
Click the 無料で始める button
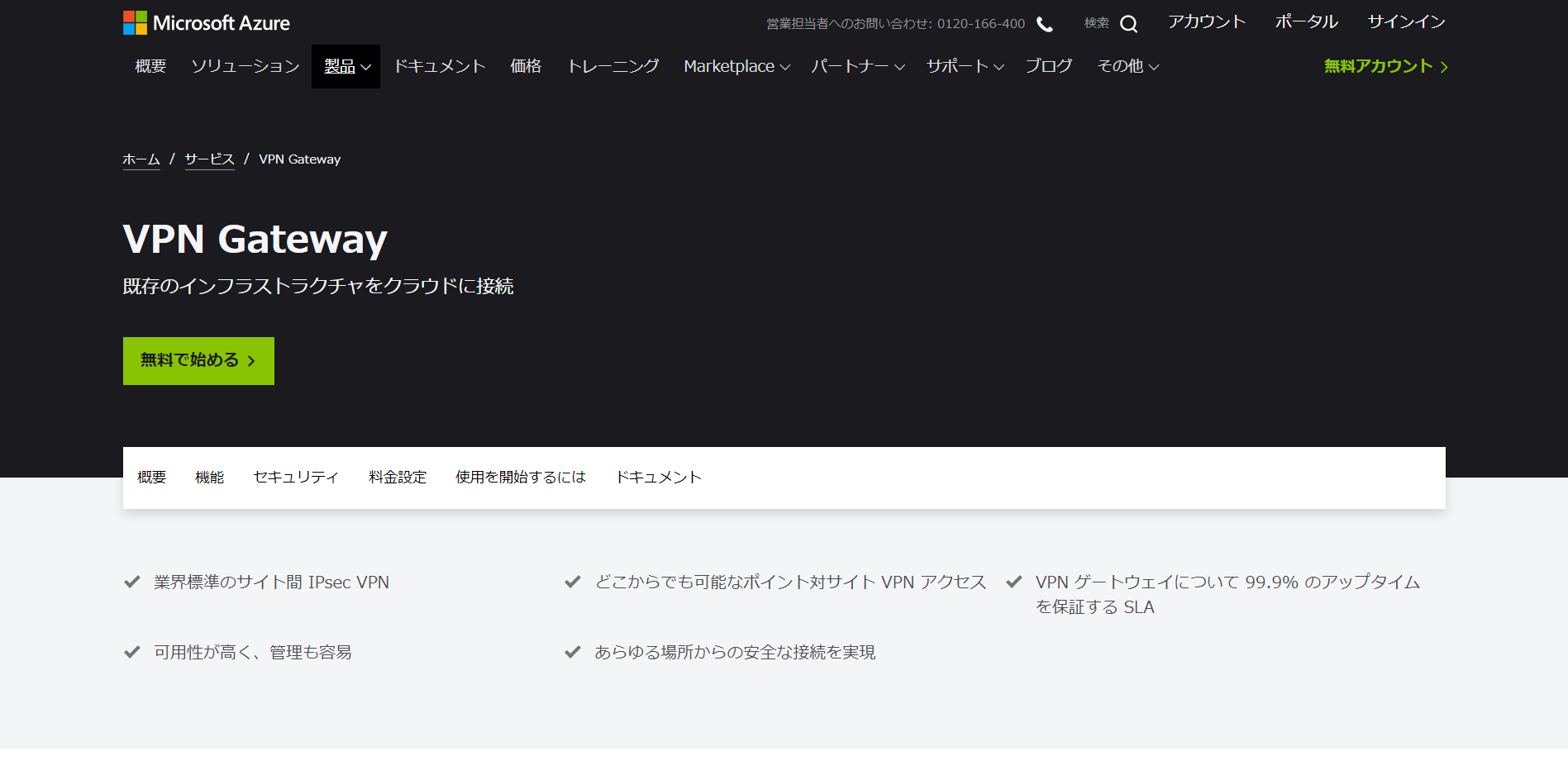[198, 361]
